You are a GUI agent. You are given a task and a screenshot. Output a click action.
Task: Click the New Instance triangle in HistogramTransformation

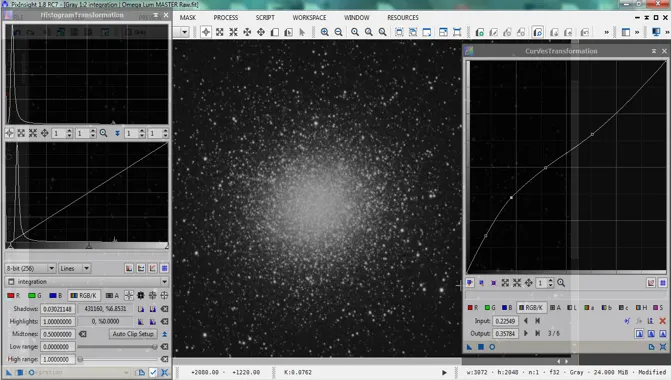tap(9, 372)
